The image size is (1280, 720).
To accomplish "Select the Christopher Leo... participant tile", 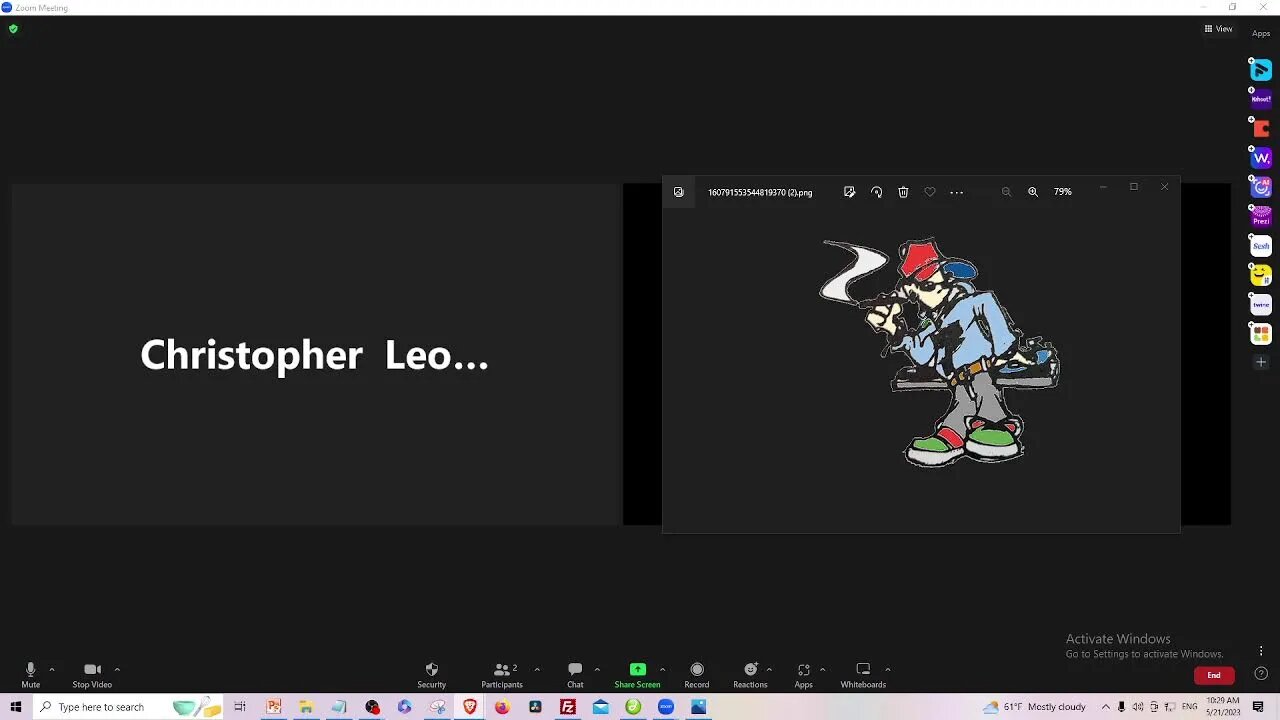I will pos(316,355).
